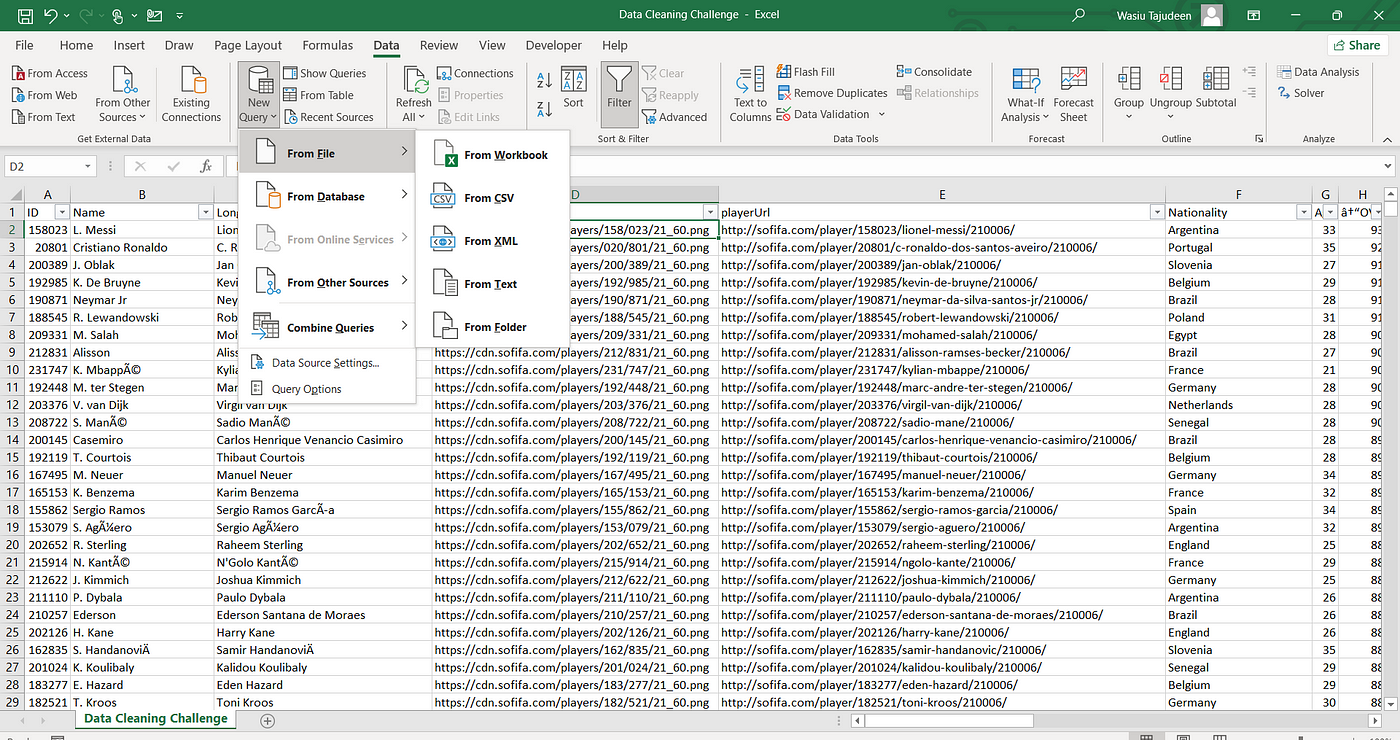Image resolution: width=1400 pixels, height=740 pixels.
Task: Expand From Database submenu
Action: tap(327, 197)
